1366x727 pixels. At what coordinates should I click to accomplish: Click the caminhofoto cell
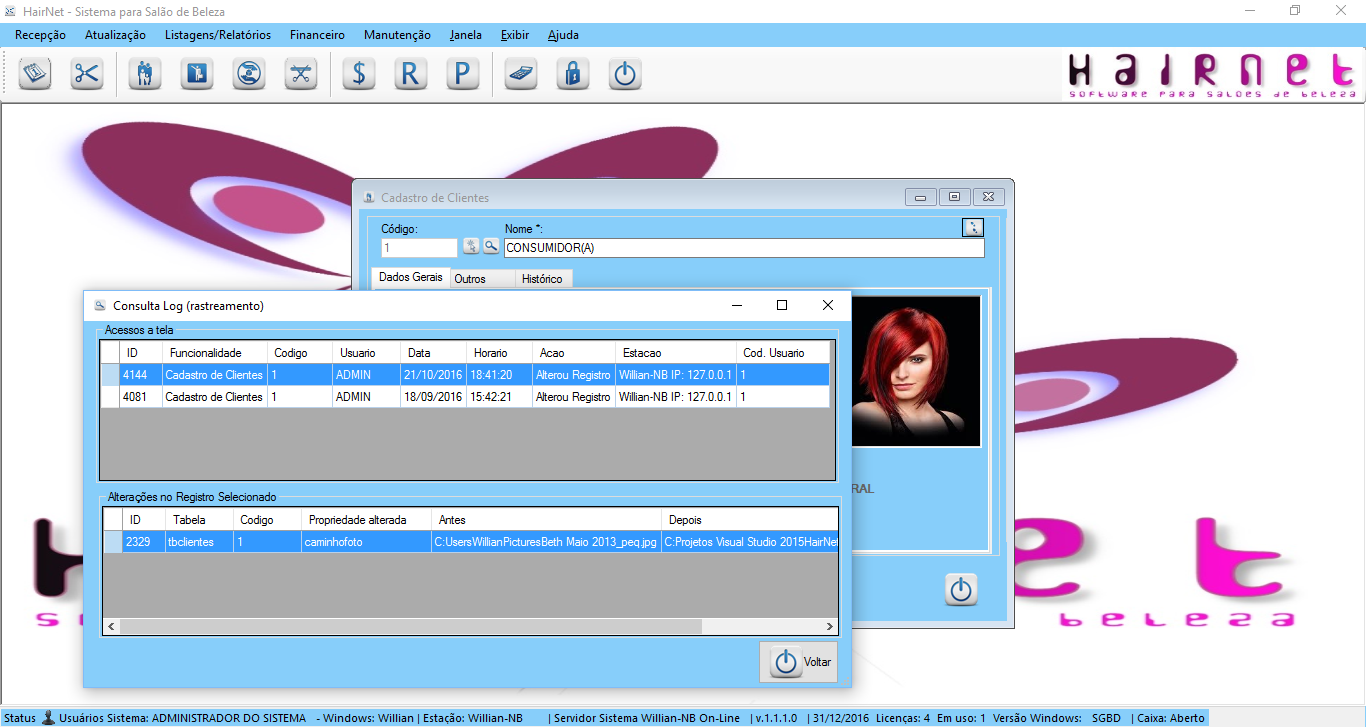tap(365, 542)
